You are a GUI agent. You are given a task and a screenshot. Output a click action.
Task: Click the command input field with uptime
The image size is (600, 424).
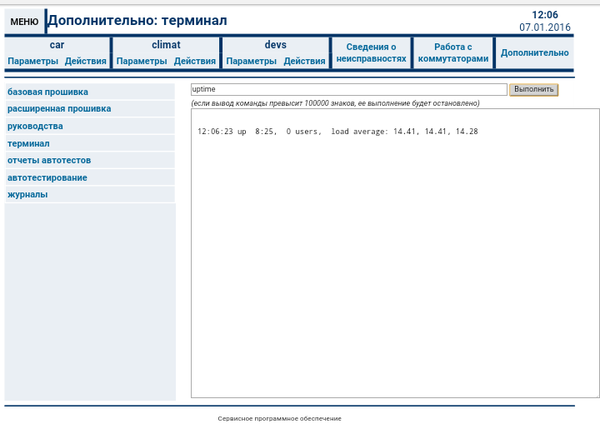point(347,89)
